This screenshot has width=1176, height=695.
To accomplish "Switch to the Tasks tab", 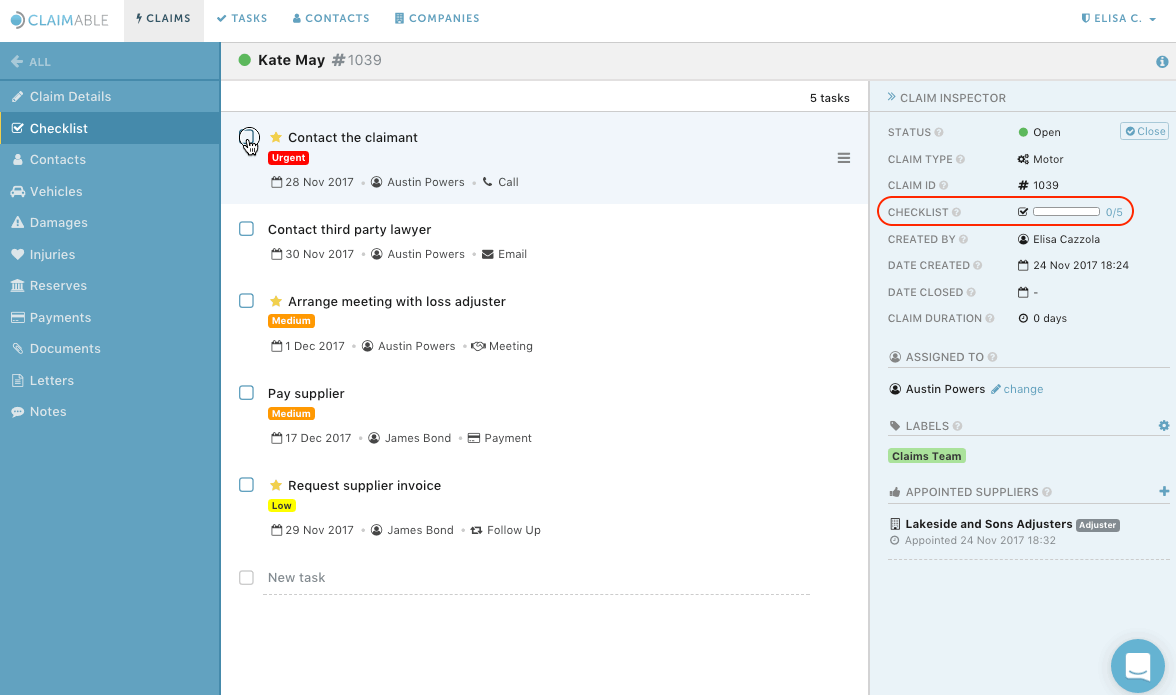I will 242,18.
